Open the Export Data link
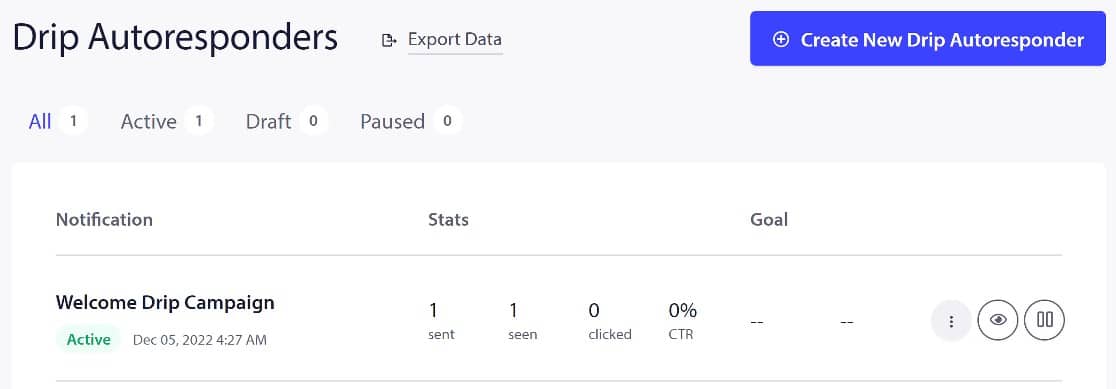This screenshot has height=389, width=1116. [455, 39]
